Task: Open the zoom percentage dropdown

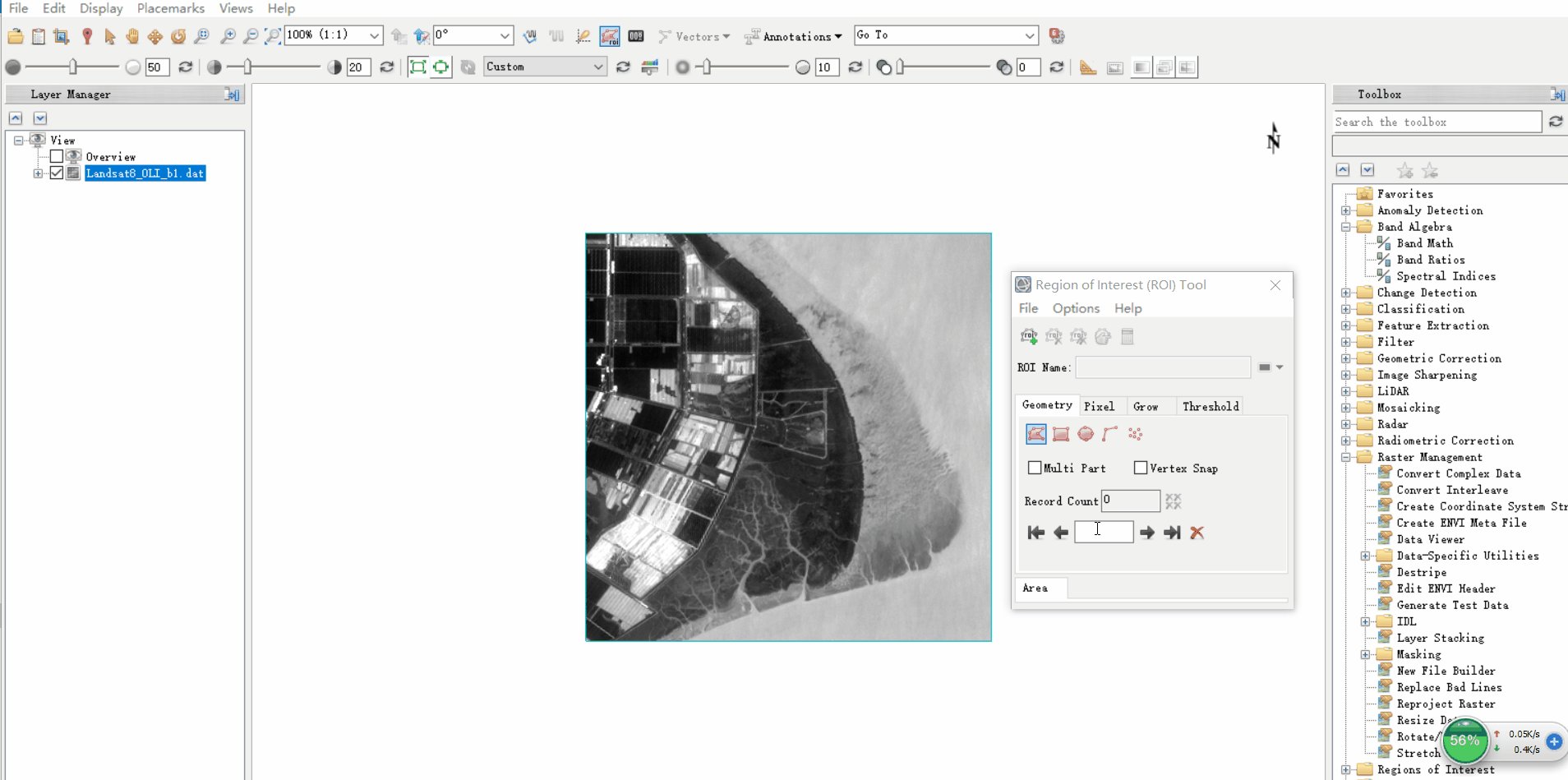Action: [x=374, y=35]
